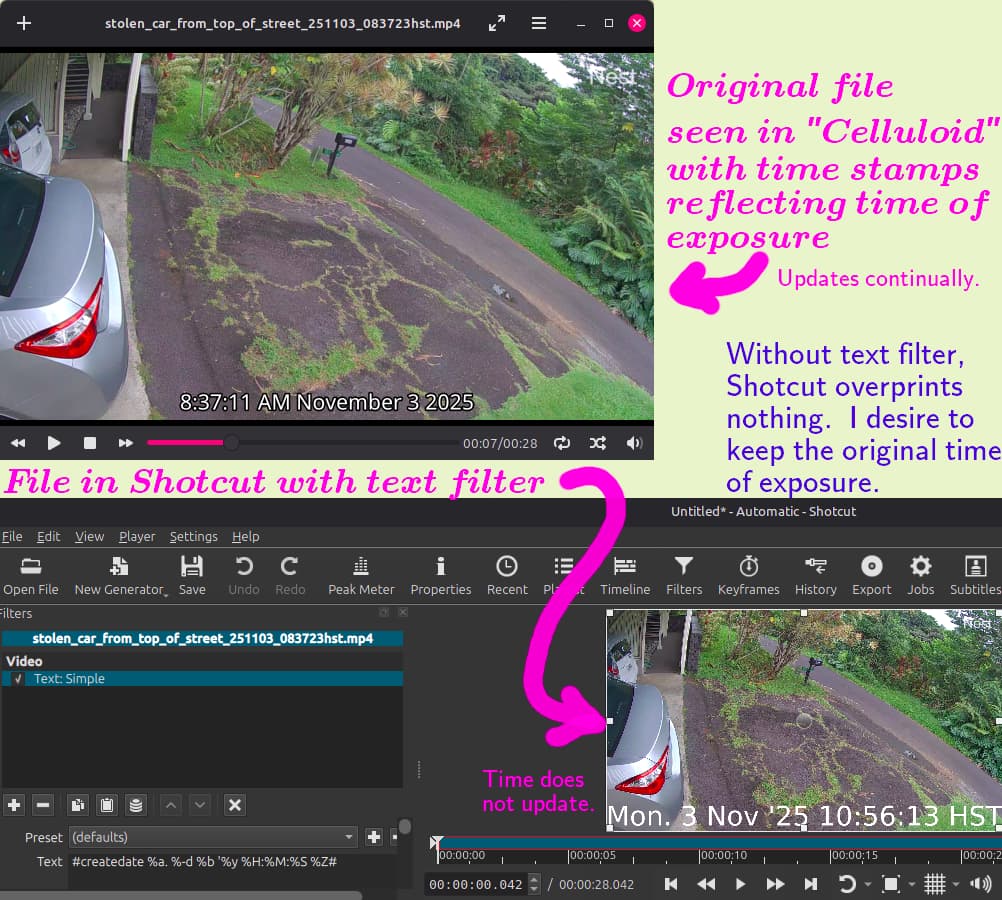
Task: Expand the Preset dropdown
Action: (x=349, y=837)
